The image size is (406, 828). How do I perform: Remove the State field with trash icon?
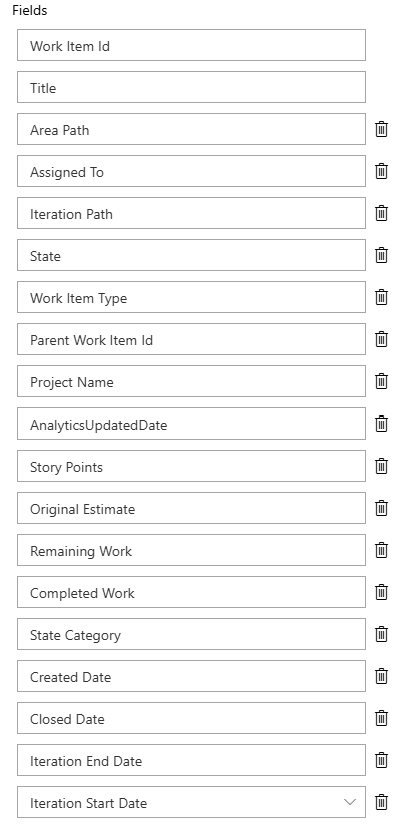(x=381, y=256)
